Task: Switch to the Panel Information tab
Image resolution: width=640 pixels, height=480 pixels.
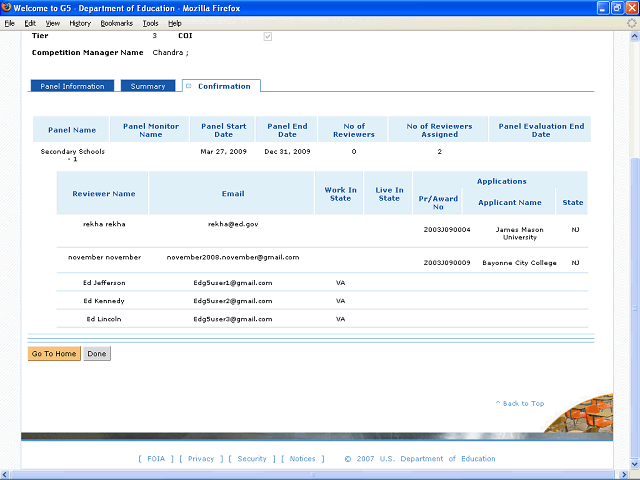Action: pyautogui.click(x=72, y=86)
